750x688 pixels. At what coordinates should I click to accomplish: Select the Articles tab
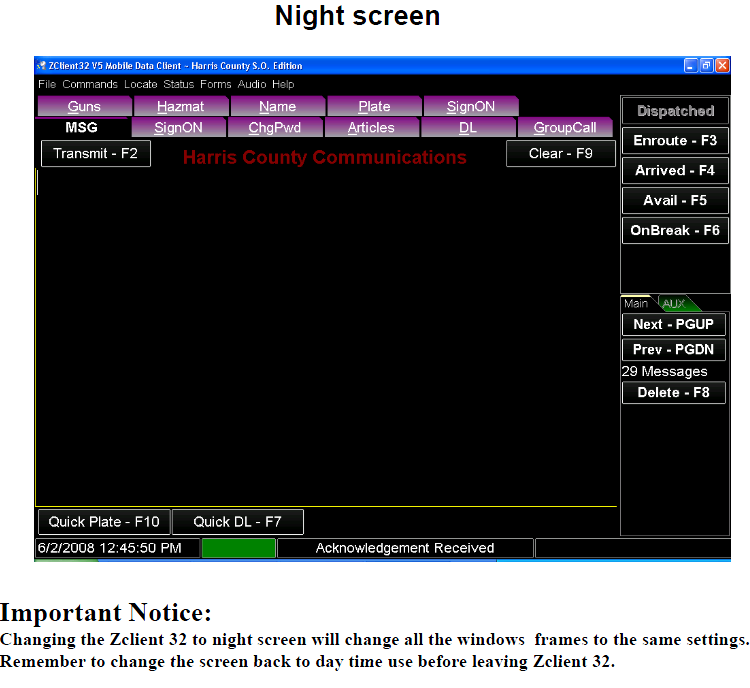[x=371, y=127]
